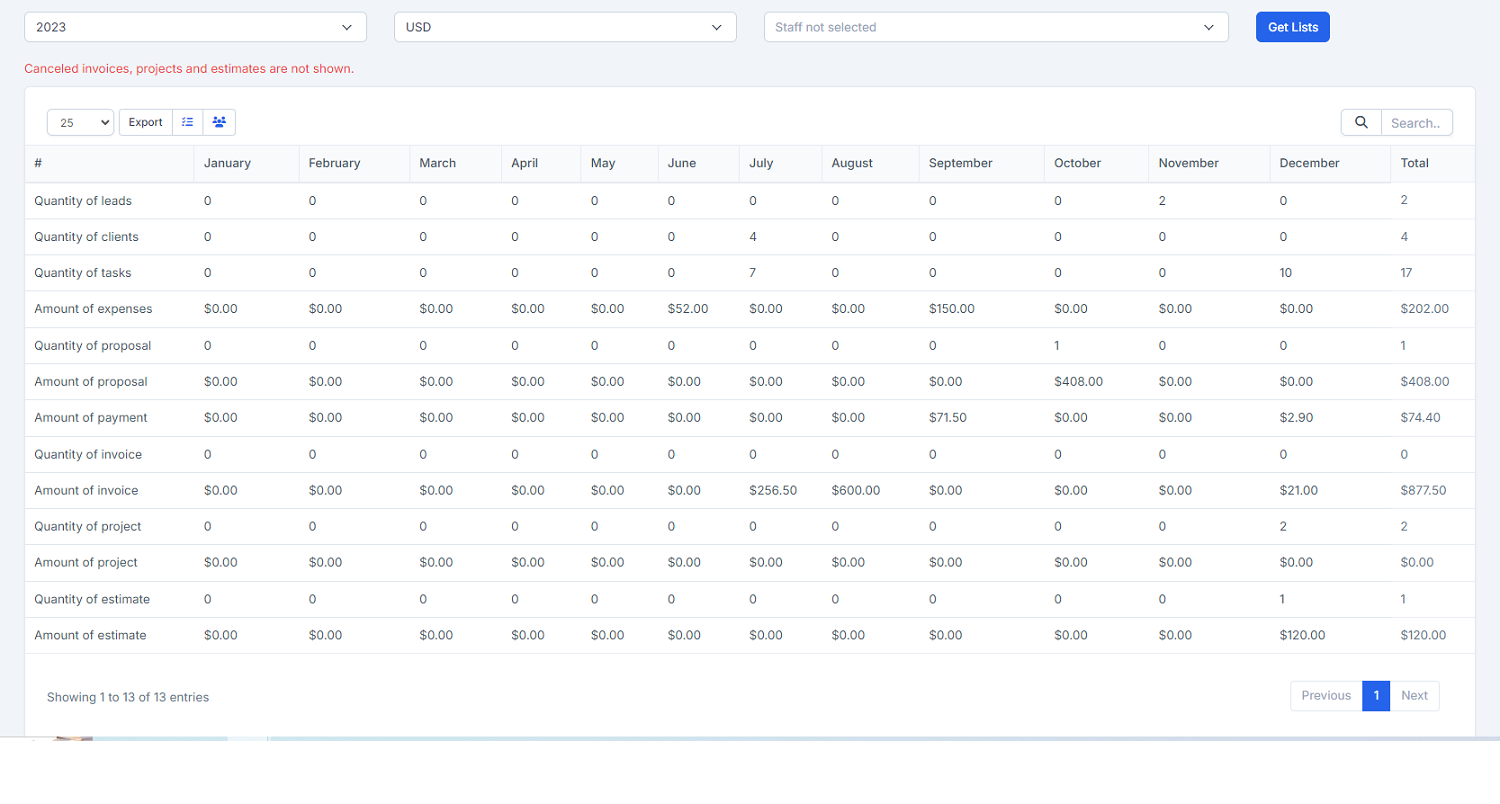The image size is (1500, 804).
Task: Click the search magnifier icon
Action: (x=1361, y=122)
